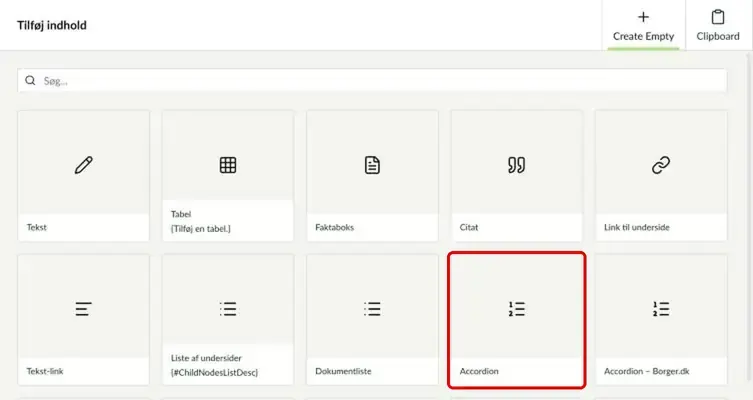Choose the Liste af undersider list icon
753x400 pixels.
[x=228, y=309]
